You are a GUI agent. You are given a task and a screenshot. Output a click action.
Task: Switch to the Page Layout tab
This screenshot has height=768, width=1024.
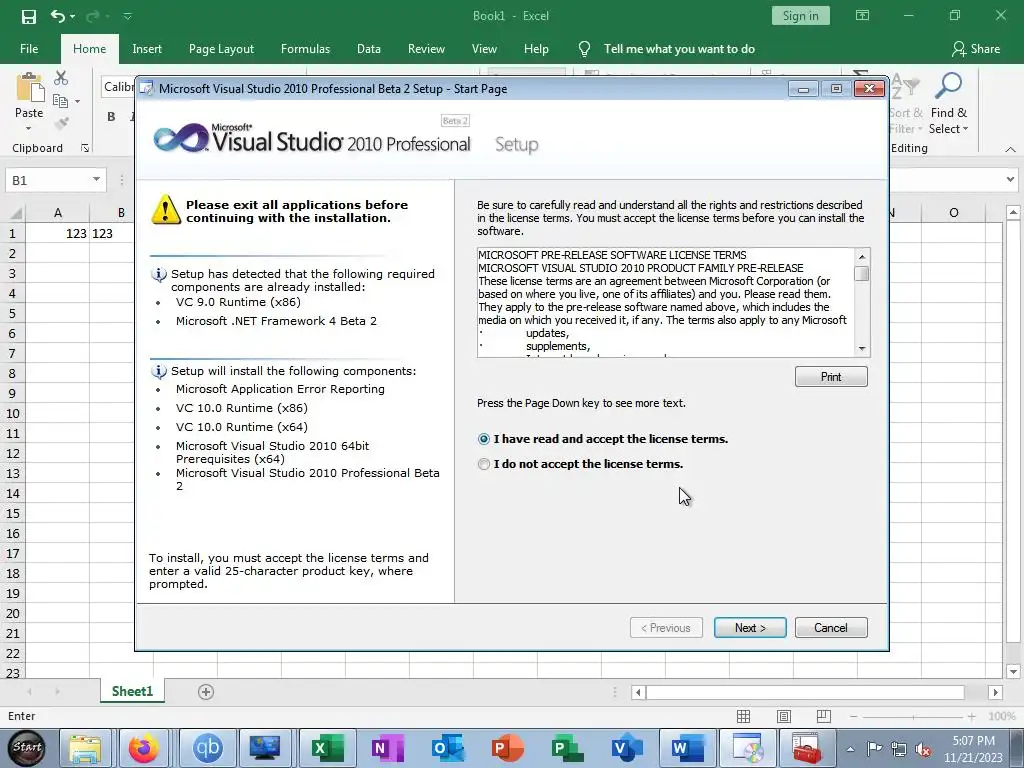[221, 49]
